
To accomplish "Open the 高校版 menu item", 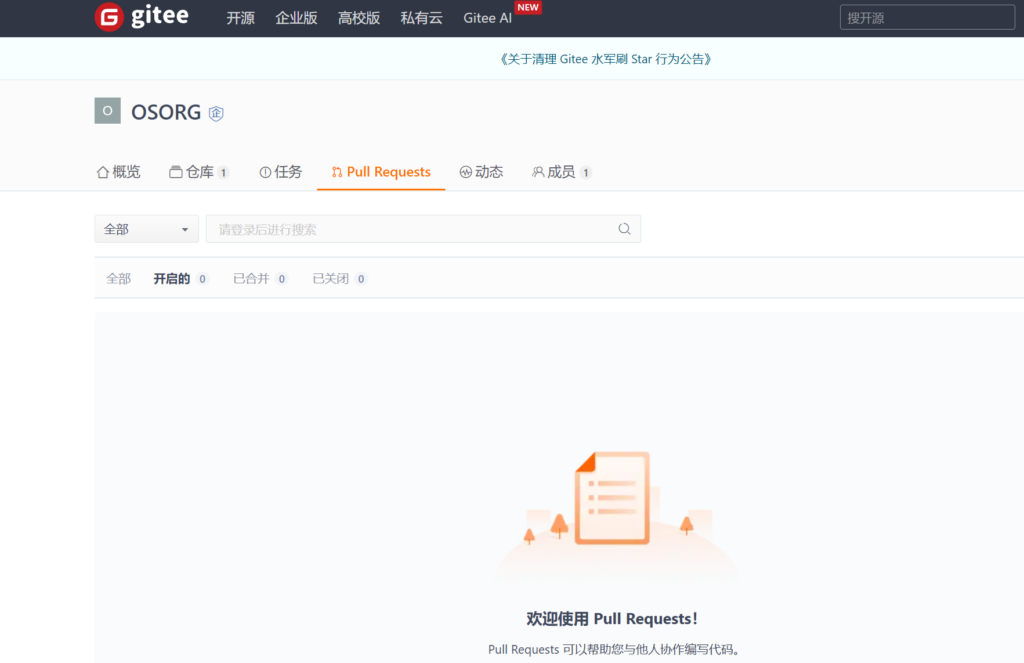I will [x=359, y=18].
